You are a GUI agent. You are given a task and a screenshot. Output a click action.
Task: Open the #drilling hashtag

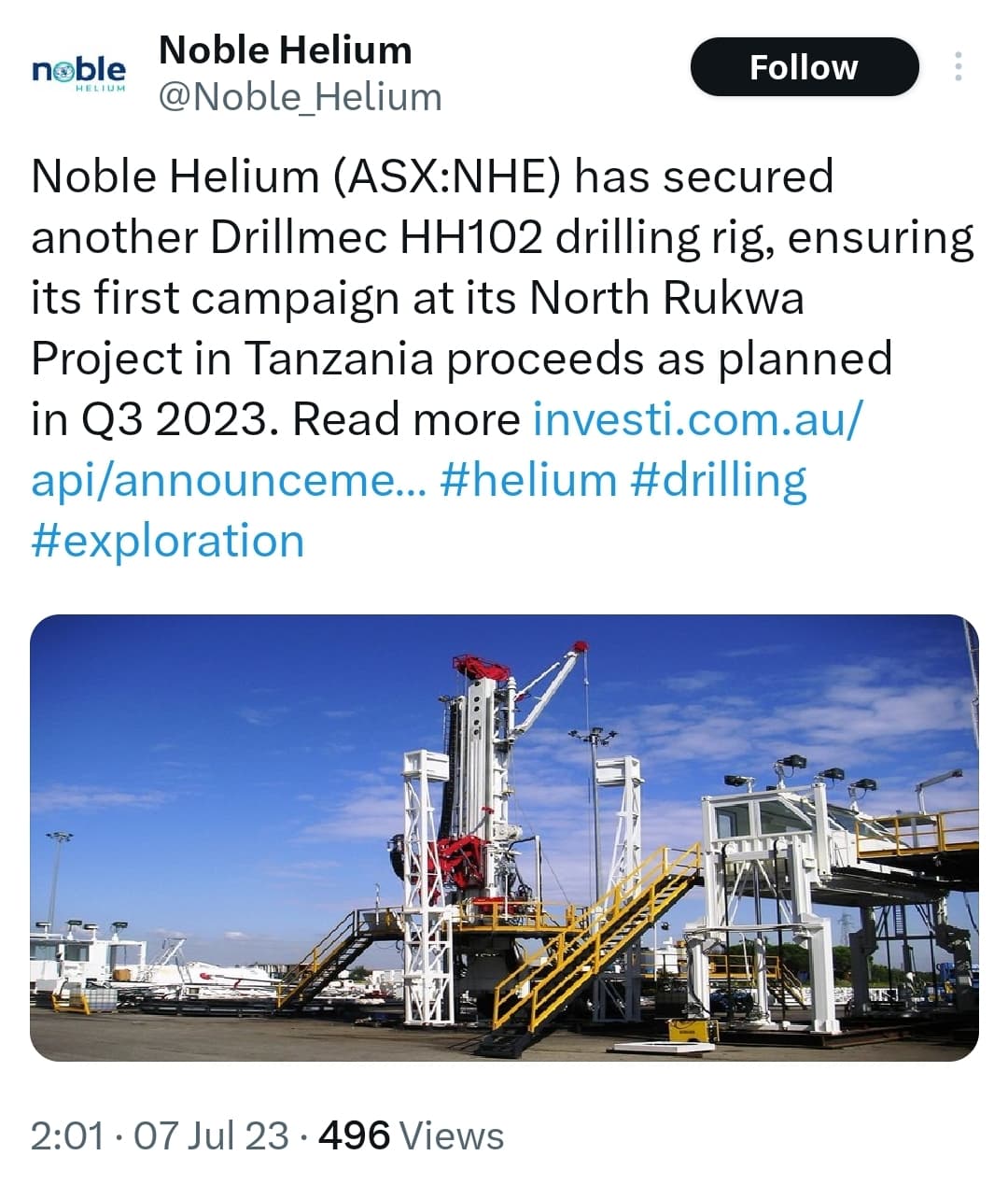719,480
